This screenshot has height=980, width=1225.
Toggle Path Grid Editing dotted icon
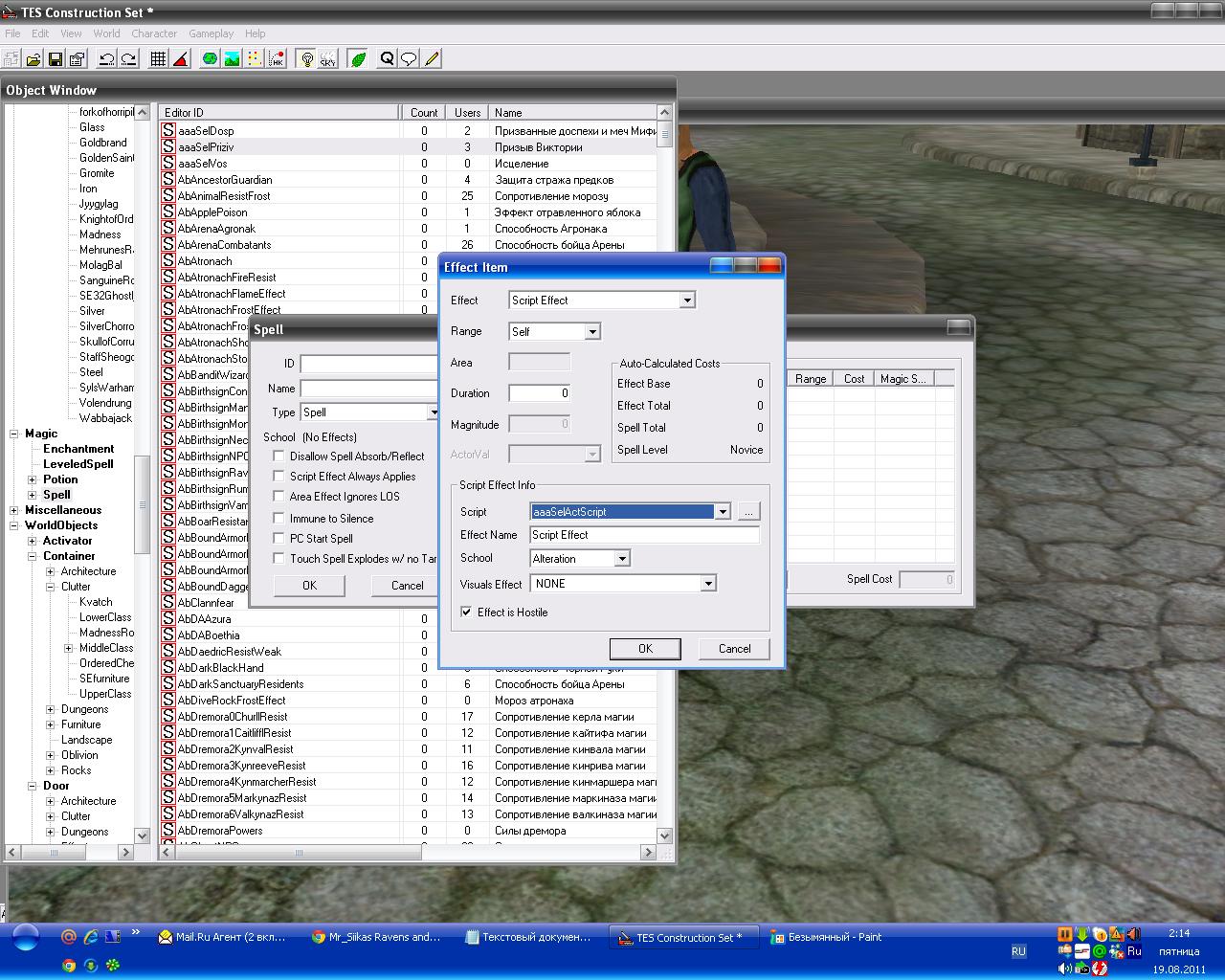(254, 58)
